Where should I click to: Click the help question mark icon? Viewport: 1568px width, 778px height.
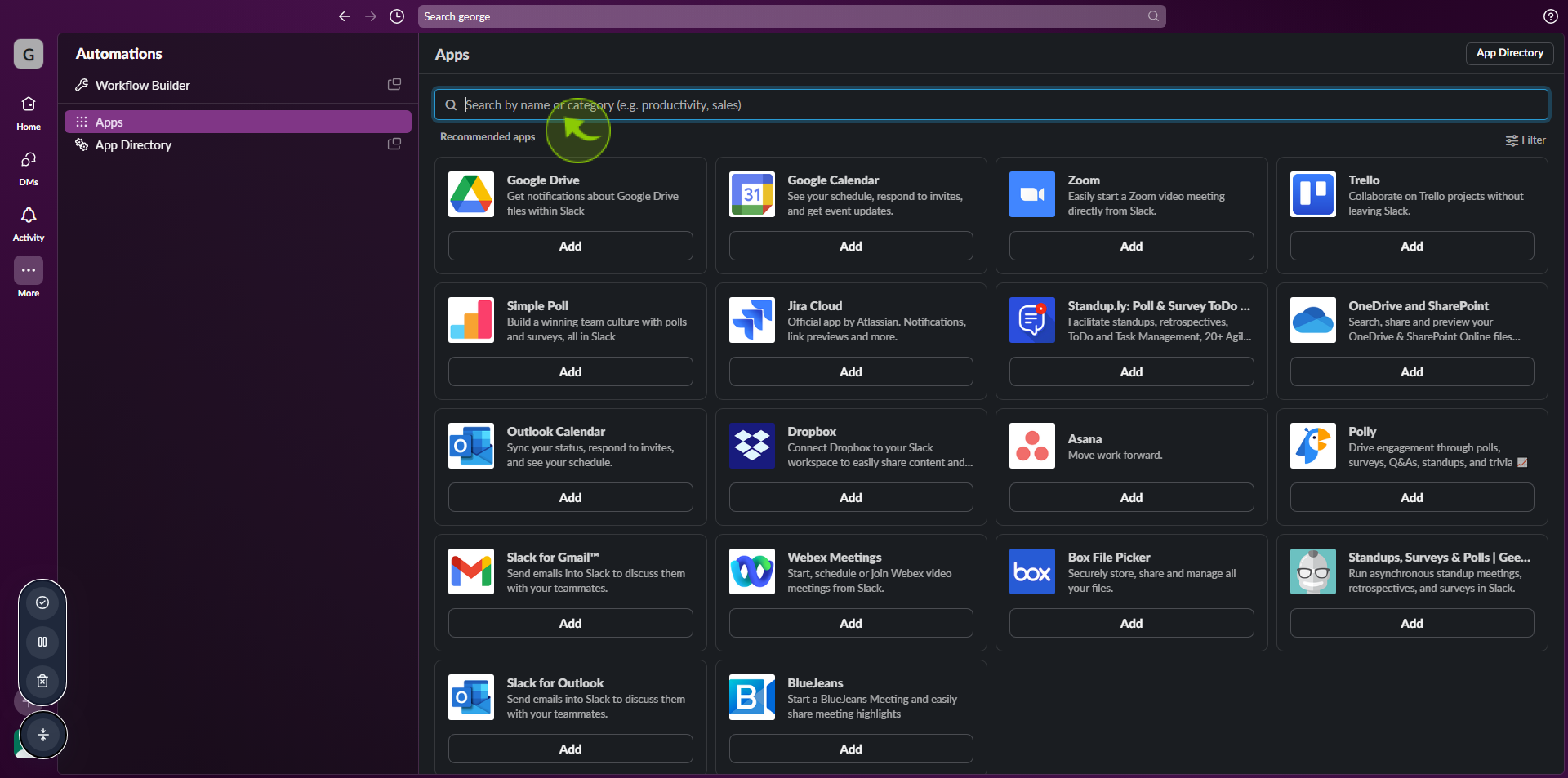click(x=1550, y=16)
